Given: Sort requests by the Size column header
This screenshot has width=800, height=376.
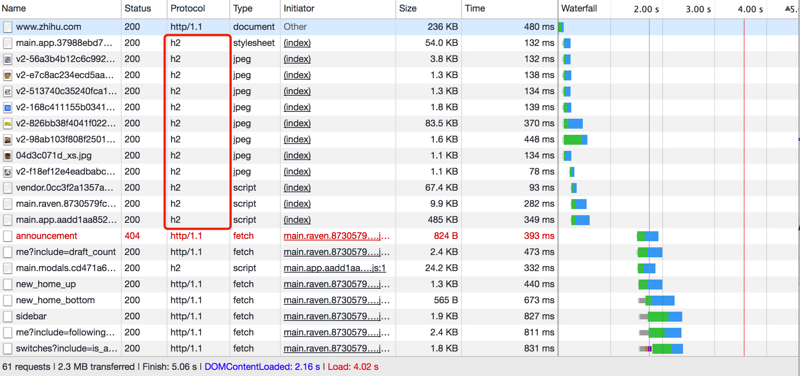Looking at the screenshot, I should pyautogui.click(x=429, y=9).
